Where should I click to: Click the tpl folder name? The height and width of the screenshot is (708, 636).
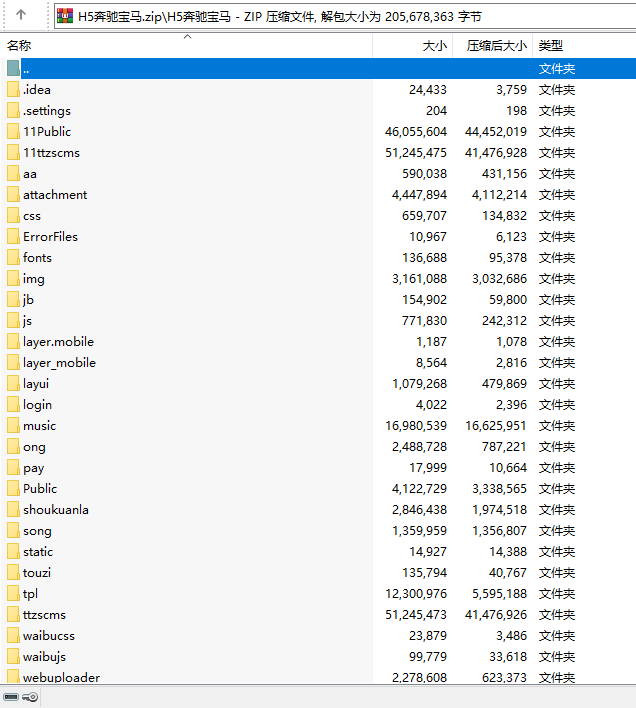[30, 594]
